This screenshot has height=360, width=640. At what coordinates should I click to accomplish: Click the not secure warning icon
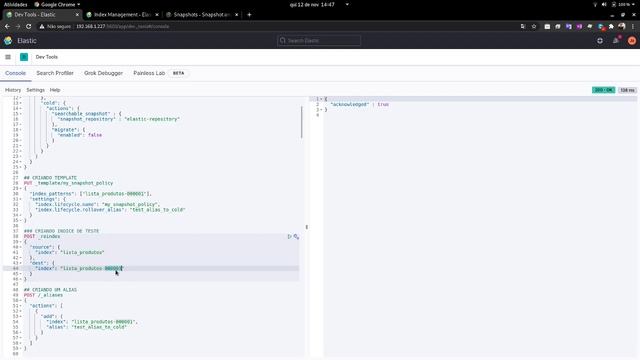click(x=42, y=27)
